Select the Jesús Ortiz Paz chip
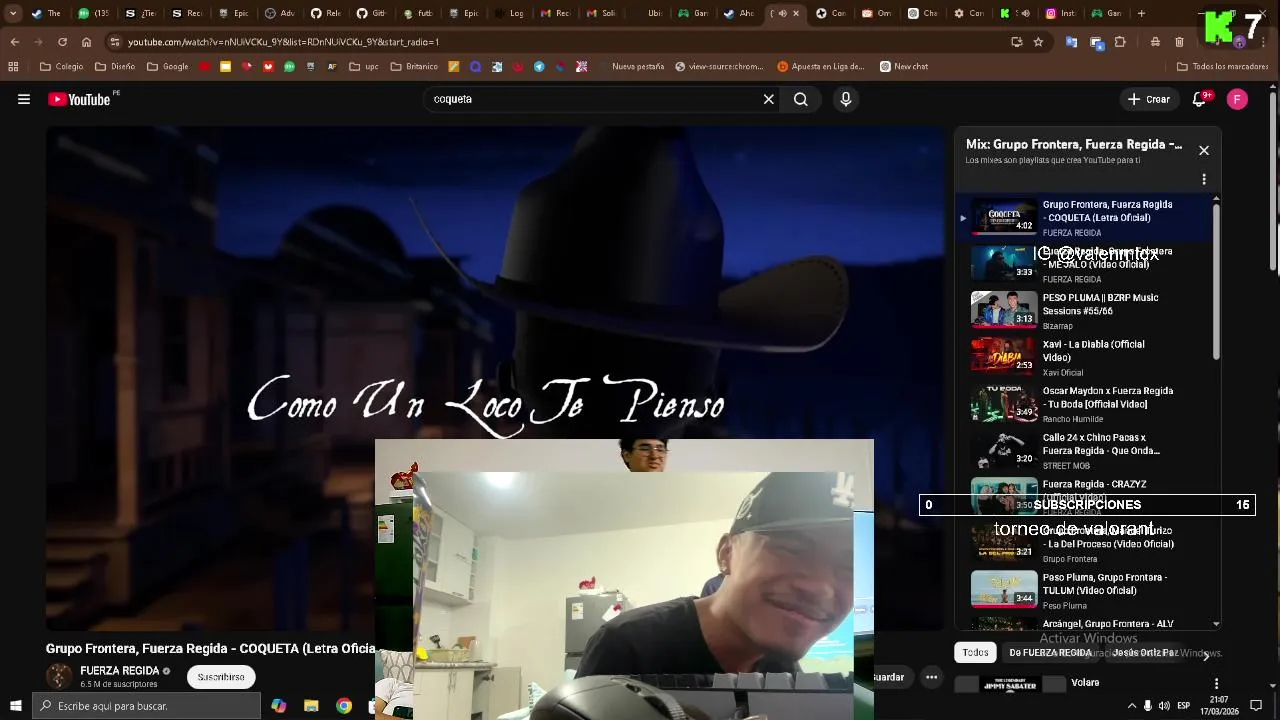Screen dimensions: 1280x720 1145,652
